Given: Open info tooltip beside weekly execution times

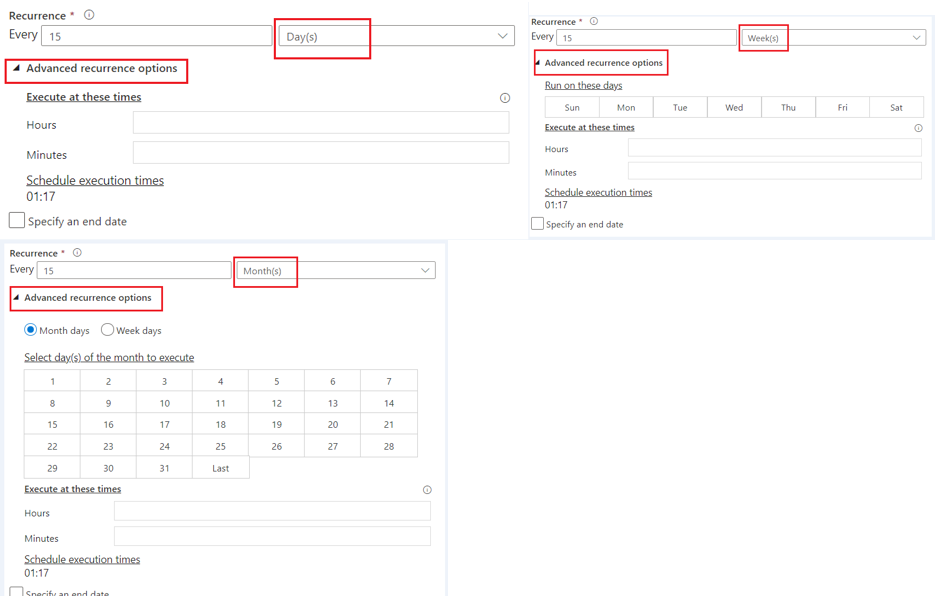Looking at the screenshot, I should (x=919, y=128).
